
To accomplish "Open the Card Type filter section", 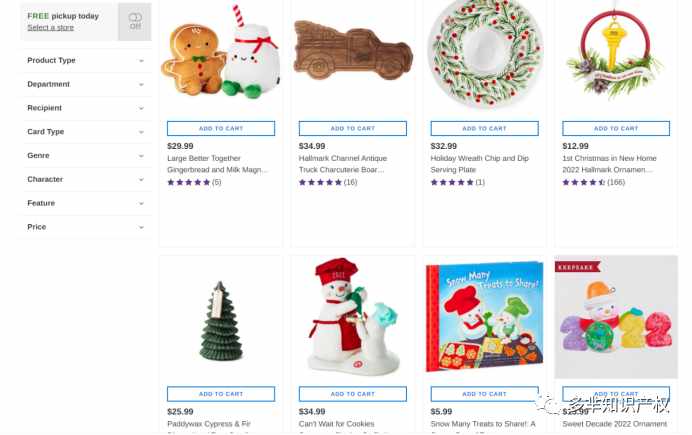I will [85, 132].
